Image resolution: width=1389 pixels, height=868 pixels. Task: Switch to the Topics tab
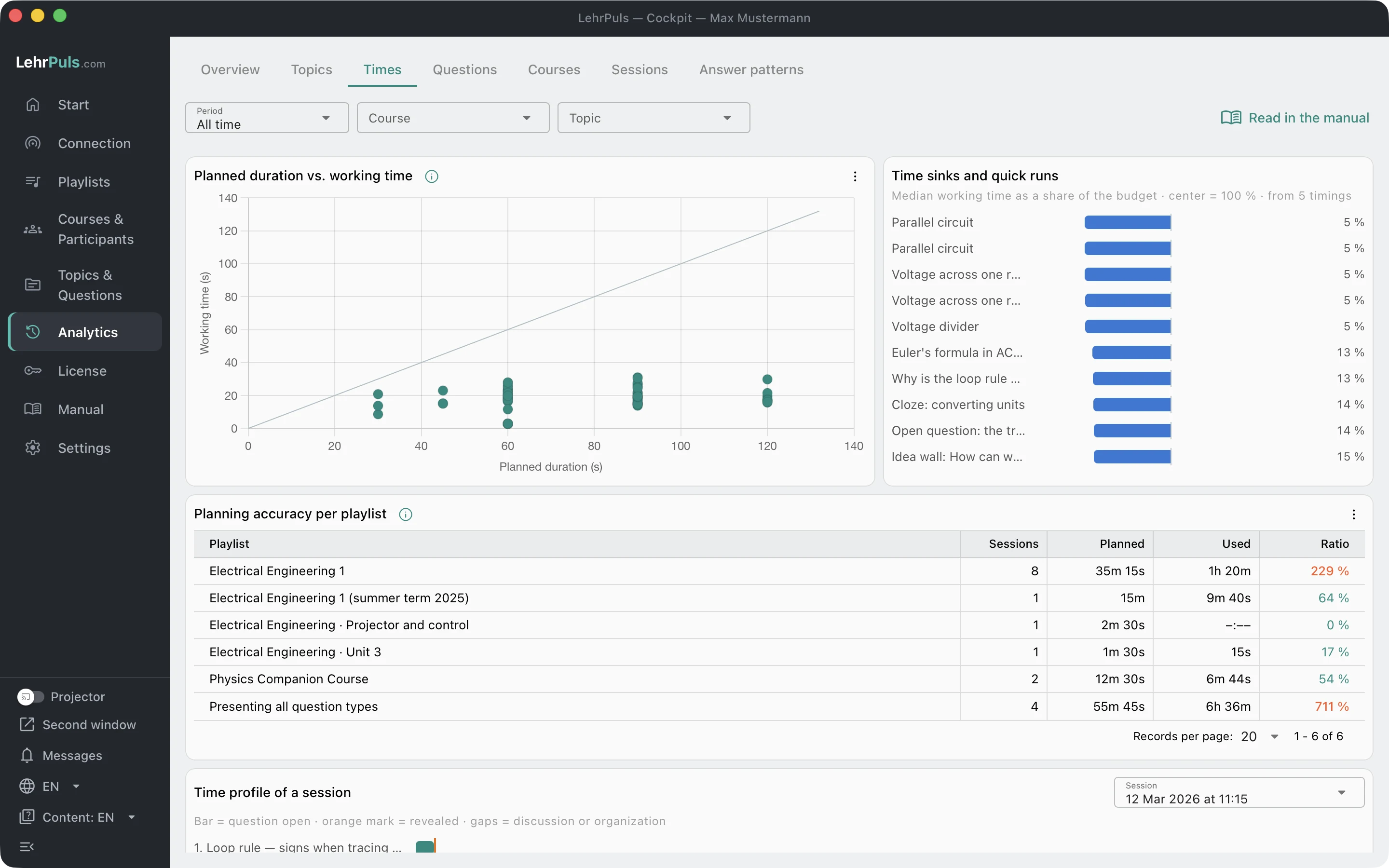[x=312, y=69]
